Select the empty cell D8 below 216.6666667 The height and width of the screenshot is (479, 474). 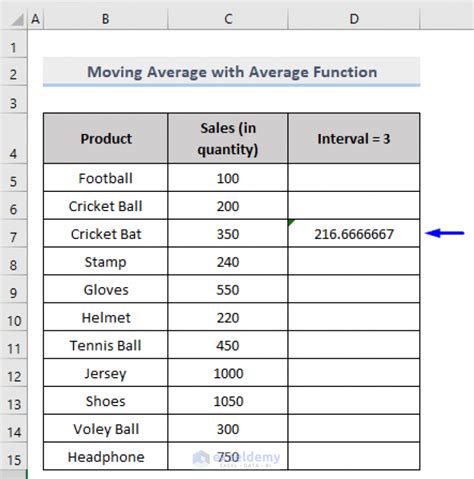pos(354,261)
